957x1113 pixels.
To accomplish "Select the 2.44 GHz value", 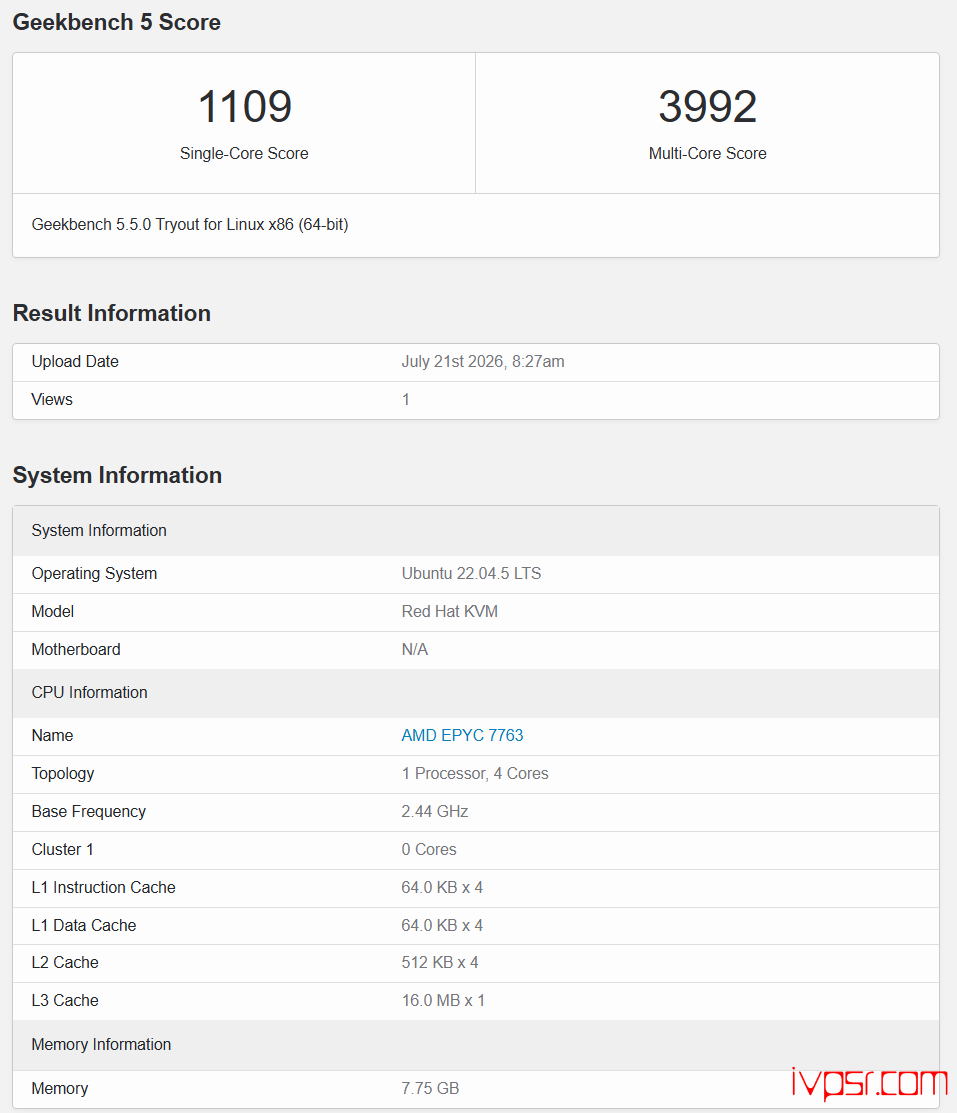I will [x=434, y=811].
